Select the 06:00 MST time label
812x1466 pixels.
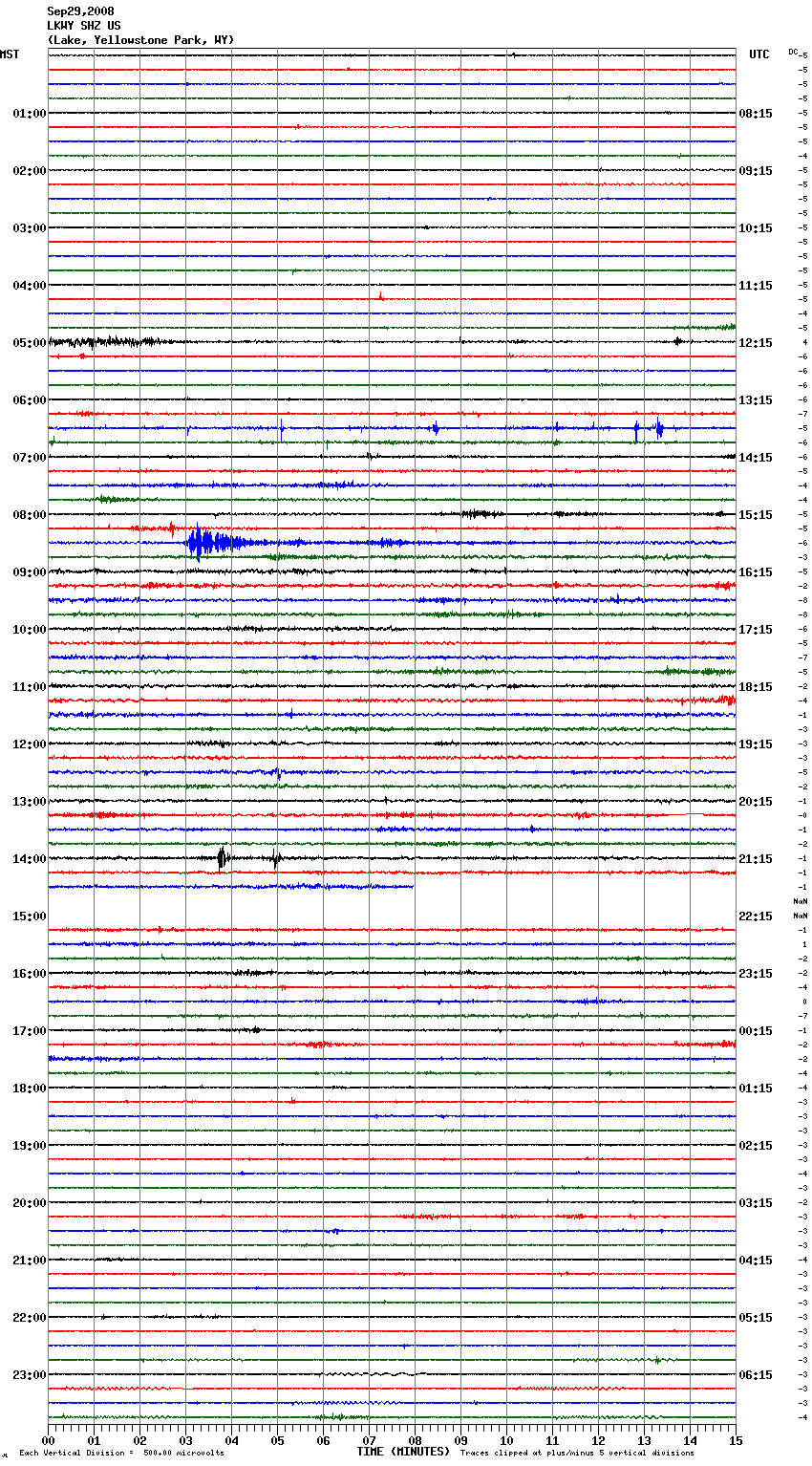click(x=30, y=400)
